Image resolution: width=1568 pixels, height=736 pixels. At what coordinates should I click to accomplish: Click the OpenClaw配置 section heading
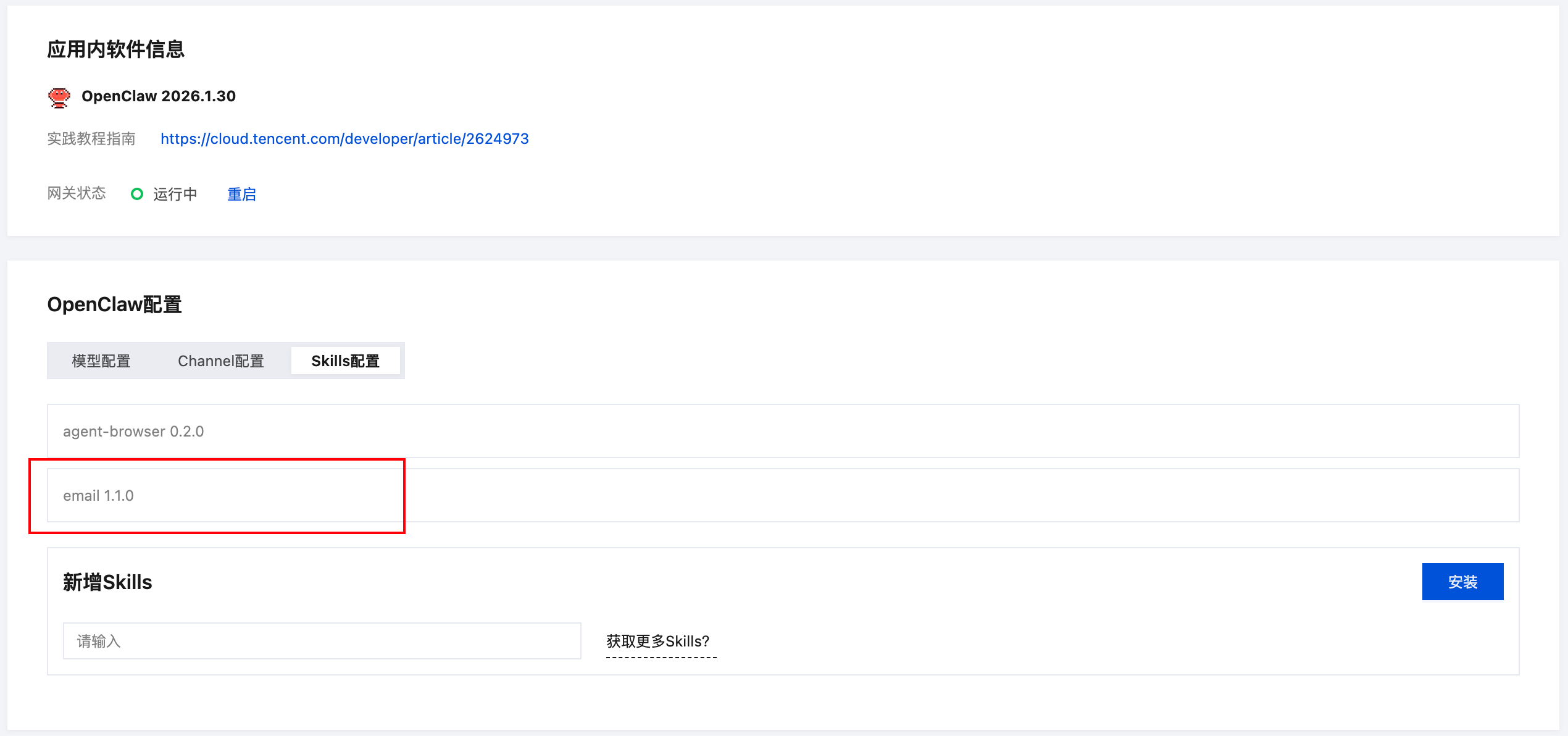point(114,304)
